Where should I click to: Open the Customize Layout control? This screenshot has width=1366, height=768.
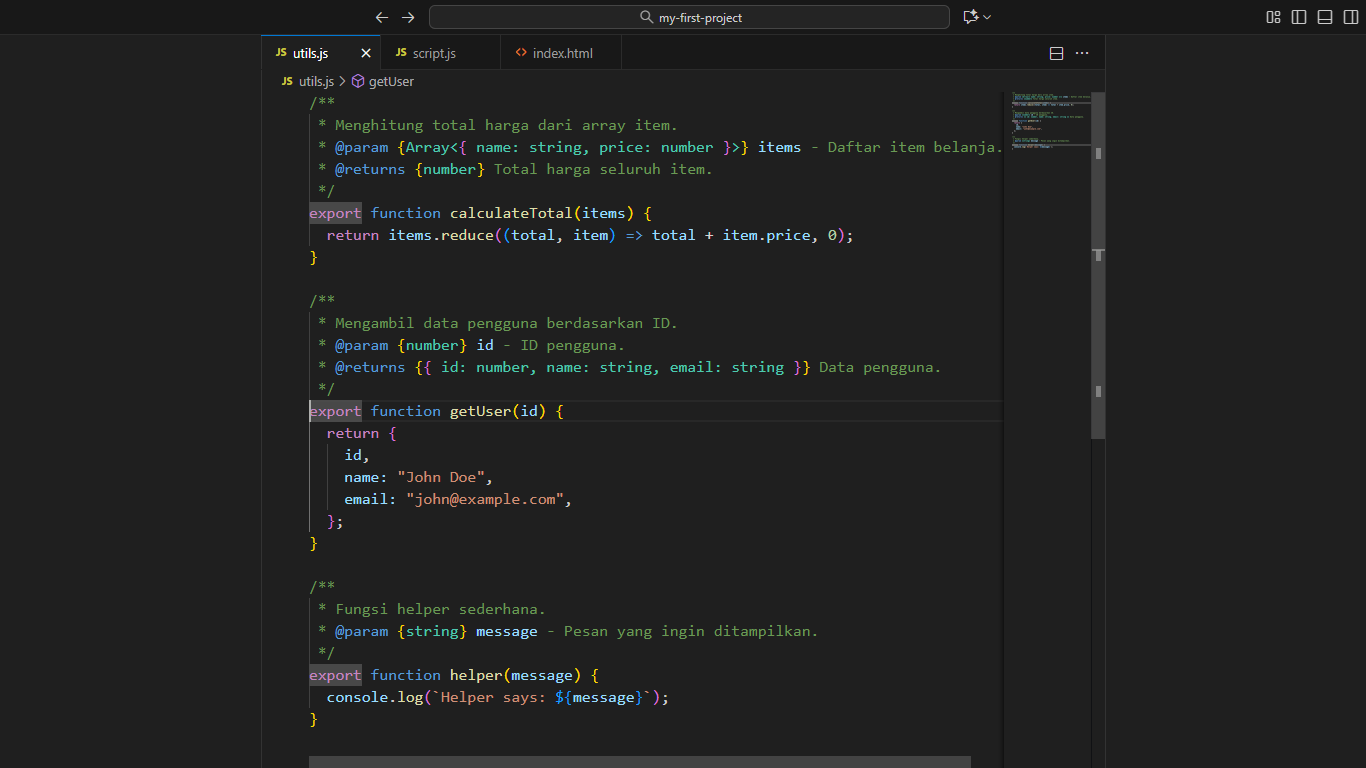click(1272, 16)
